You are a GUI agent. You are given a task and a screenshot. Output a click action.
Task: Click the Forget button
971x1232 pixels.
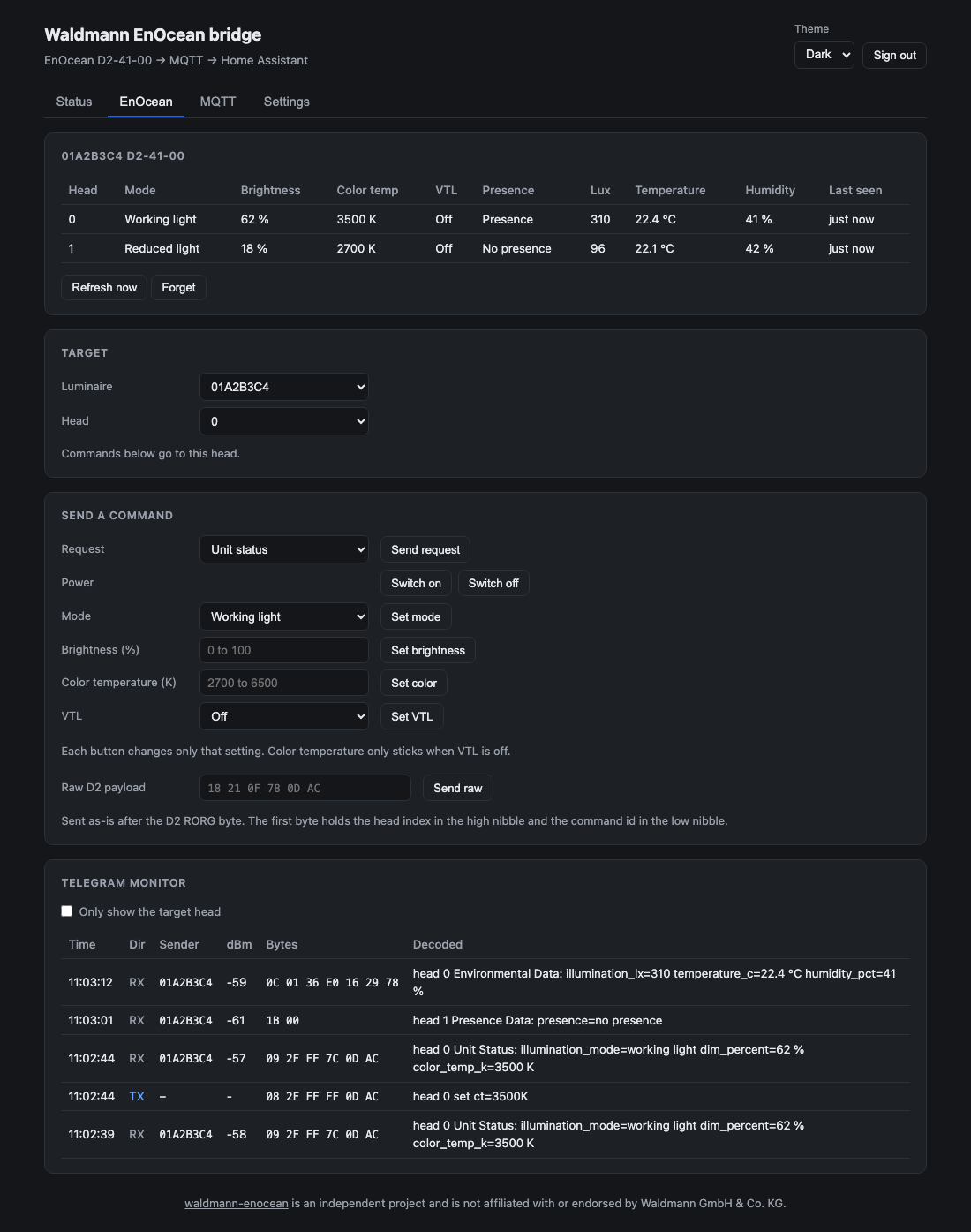click(x=178, y=287)
